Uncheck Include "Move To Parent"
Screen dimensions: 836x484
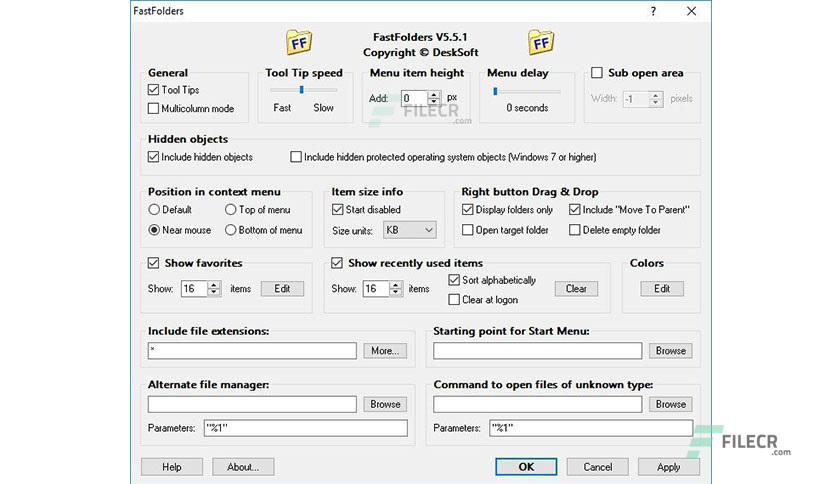click(575, 209)
